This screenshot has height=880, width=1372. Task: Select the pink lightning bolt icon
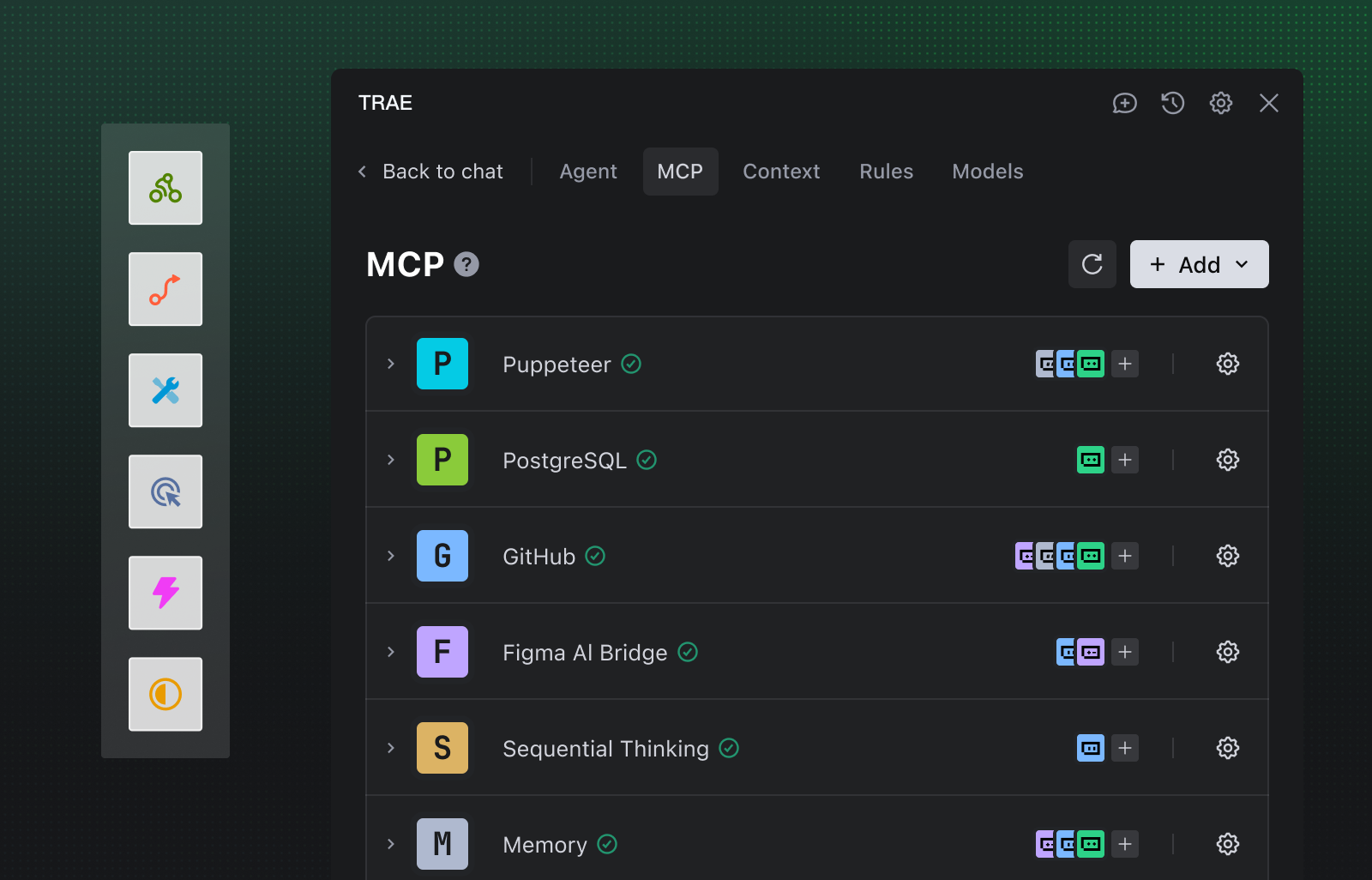click(165, 593)
